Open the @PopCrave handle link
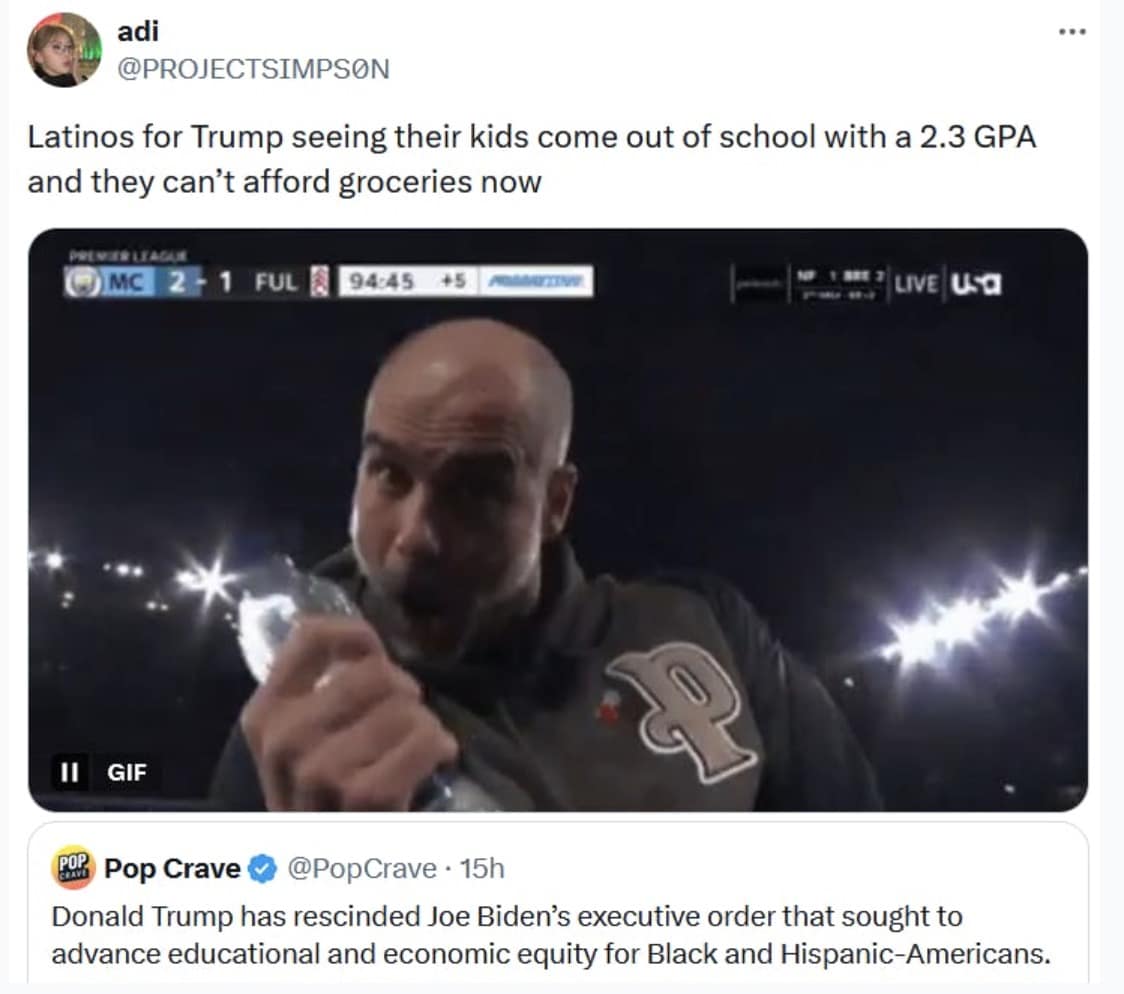The image size is (1124, 994). click(x=362, y=869)
